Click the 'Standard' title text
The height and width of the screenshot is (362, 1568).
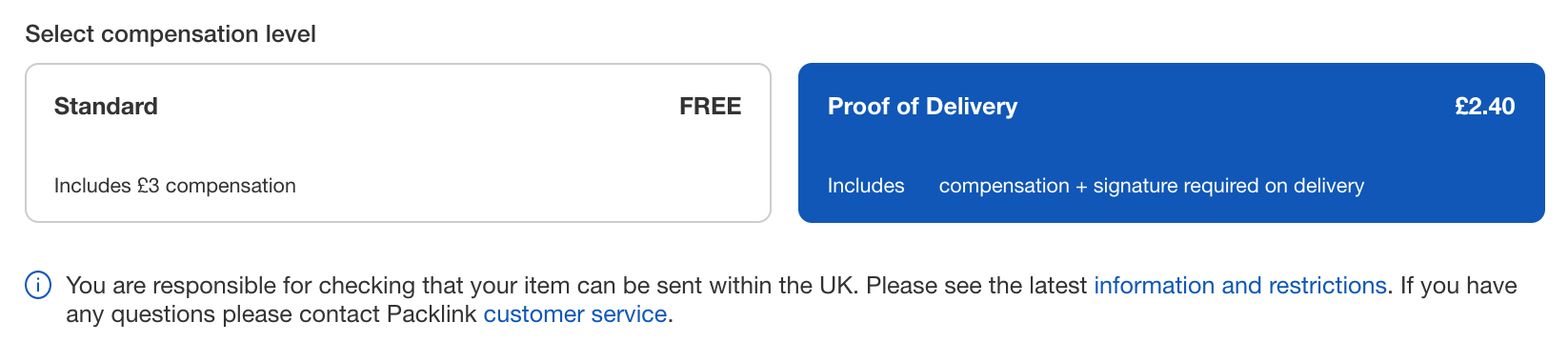106,107
